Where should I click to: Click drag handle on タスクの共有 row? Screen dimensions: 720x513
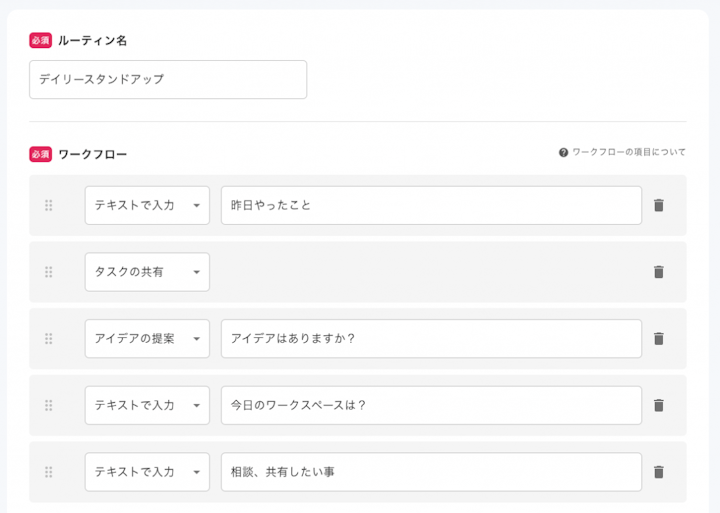(x=48, y=272)
